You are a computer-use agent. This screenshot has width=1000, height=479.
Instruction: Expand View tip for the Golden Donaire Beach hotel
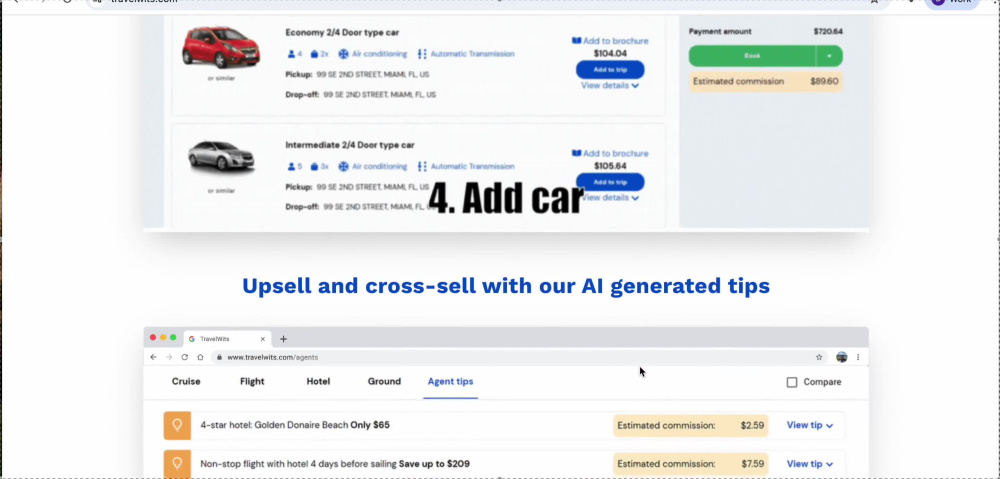[809, 425]
